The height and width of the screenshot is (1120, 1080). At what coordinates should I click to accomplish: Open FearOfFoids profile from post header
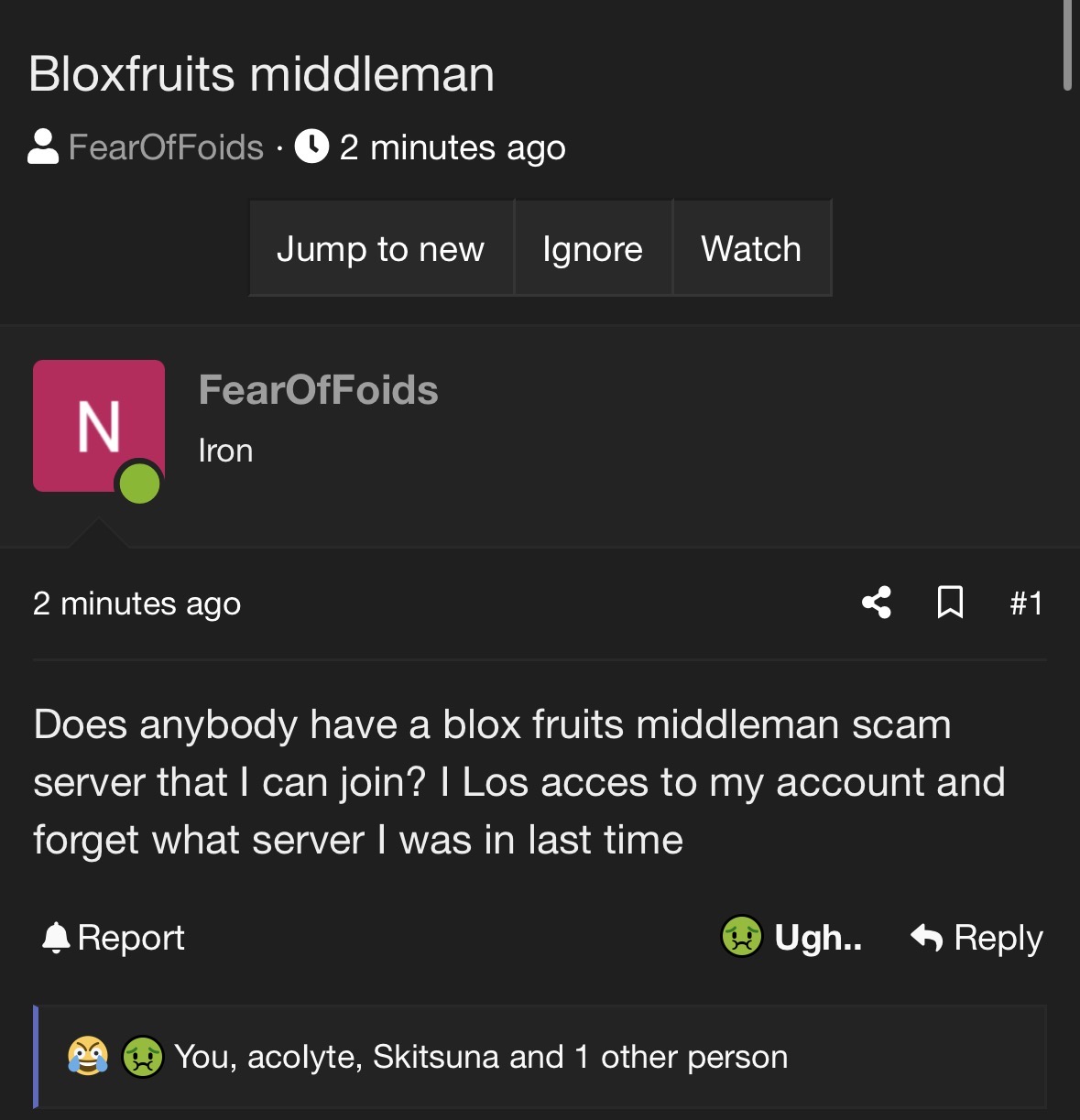pyautogui.click(x=318, y=390)
